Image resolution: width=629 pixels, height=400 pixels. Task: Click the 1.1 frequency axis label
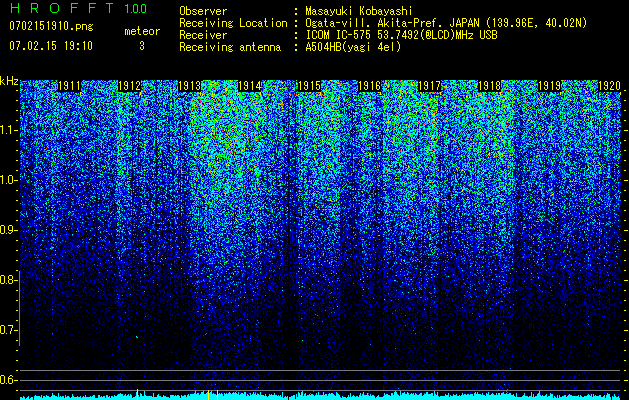point(8,130)
